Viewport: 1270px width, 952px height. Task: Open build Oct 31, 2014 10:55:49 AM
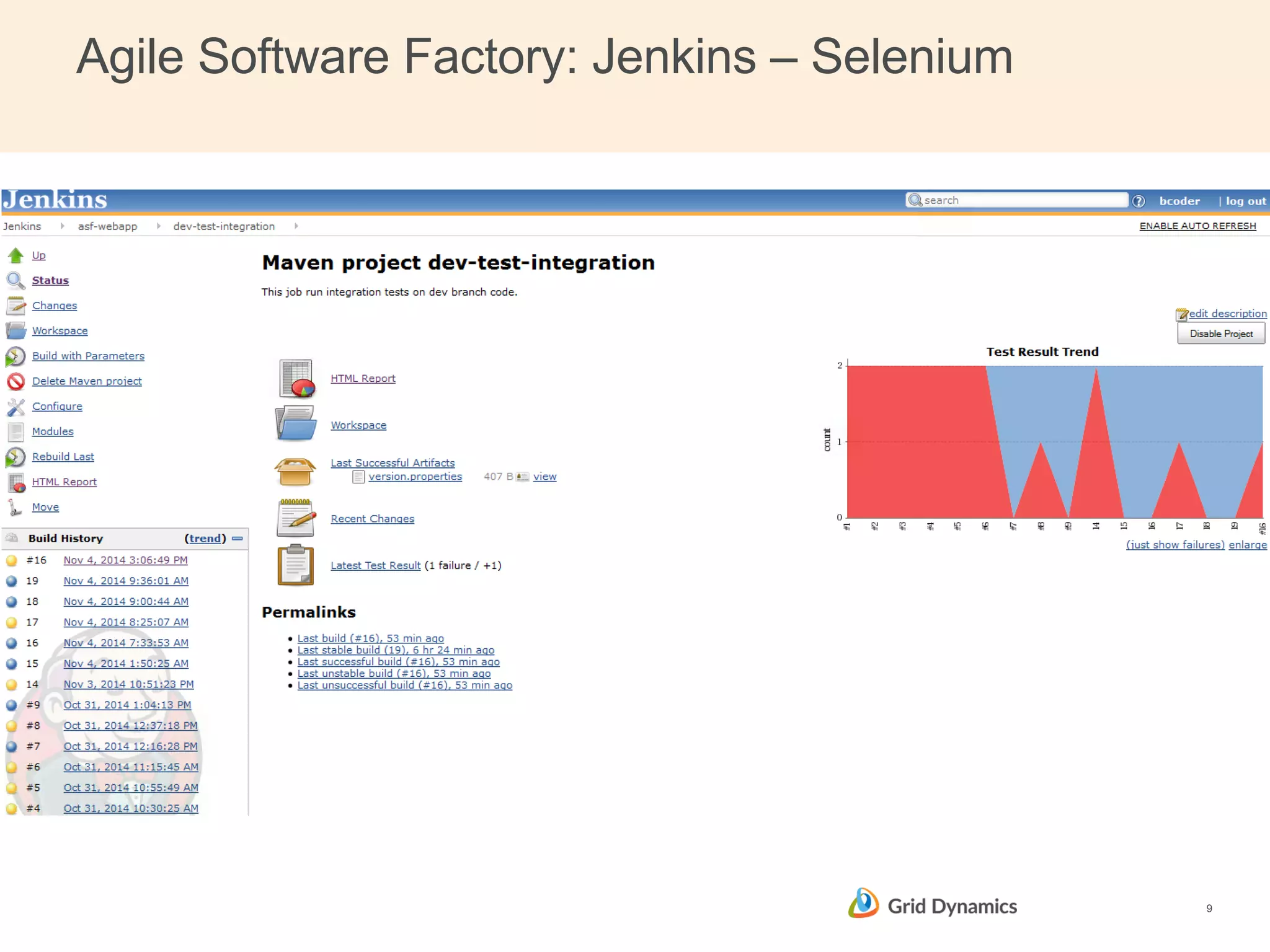(131, 788)
